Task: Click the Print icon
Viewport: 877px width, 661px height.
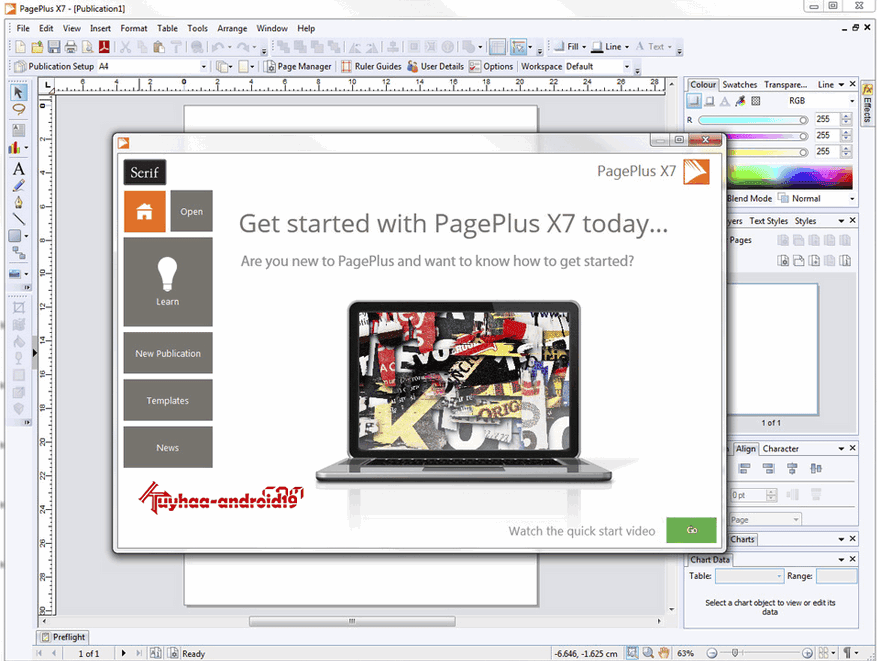Action: 70,47
